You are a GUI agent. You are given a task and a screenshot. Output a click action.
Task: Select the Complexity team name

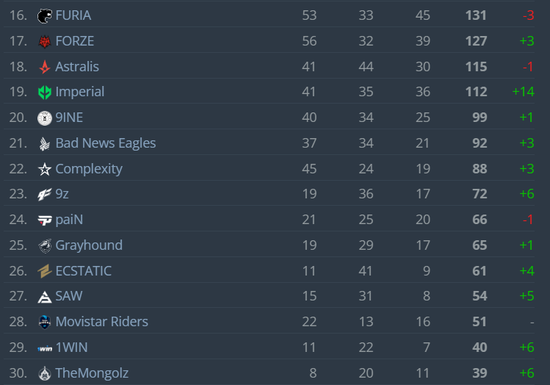pos(89,169)
